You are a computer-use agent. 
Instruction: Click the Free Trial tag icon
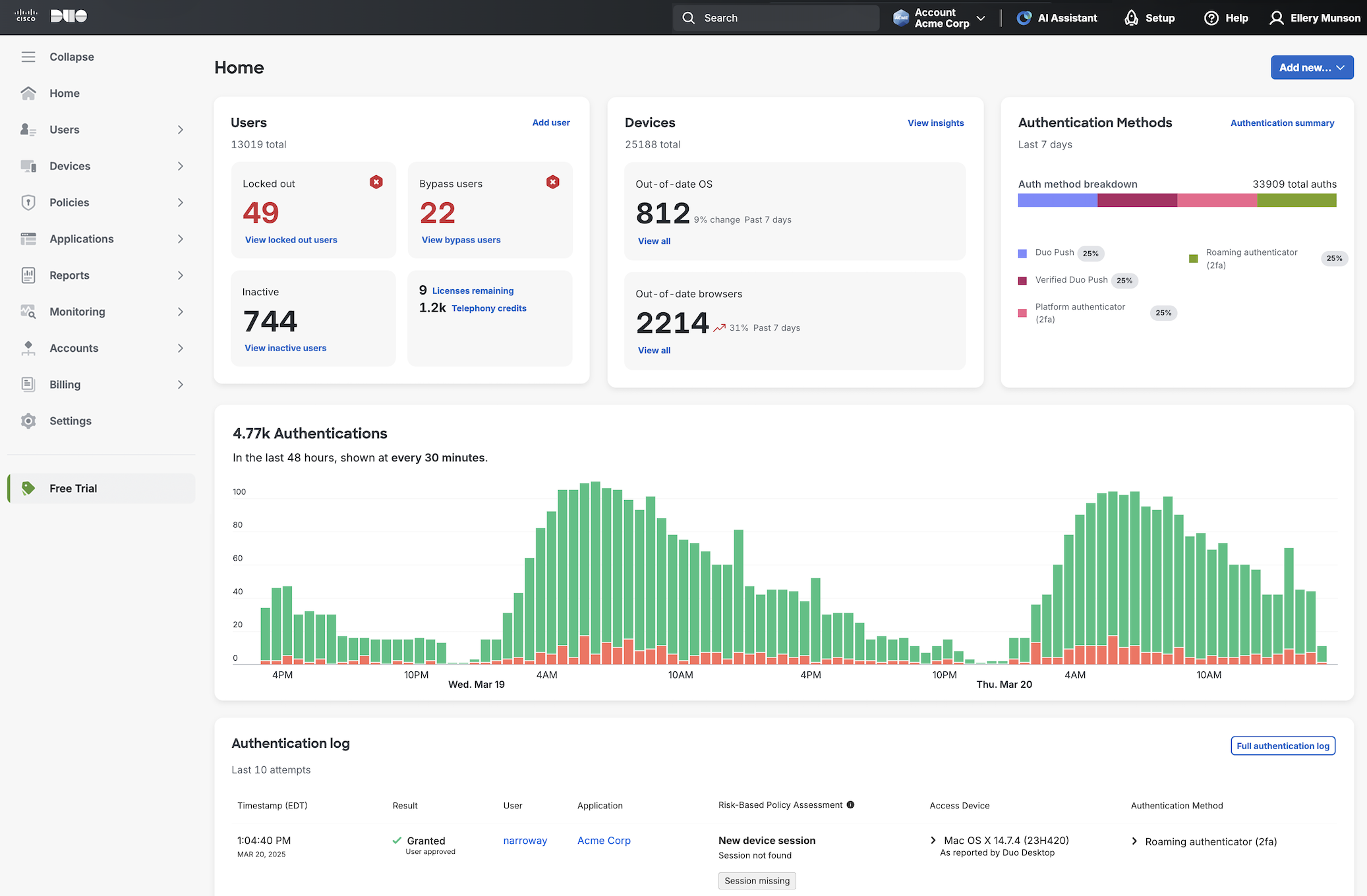28,488
